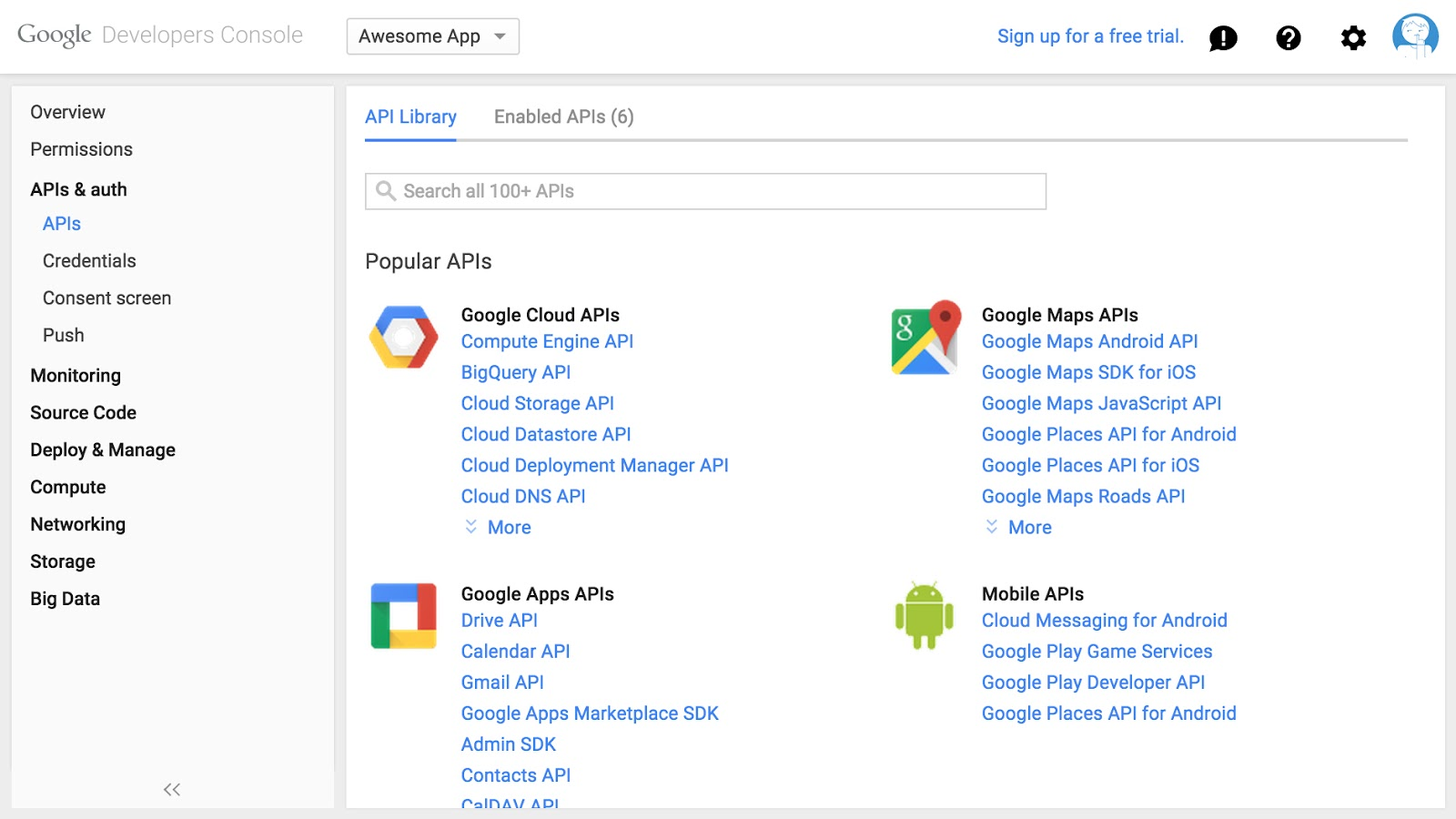Open Deploy & Manage in the sidebar
Image resolution: width=1456 pixels, height=819 pixels.
pyautogui.click(x=103, y=450)
